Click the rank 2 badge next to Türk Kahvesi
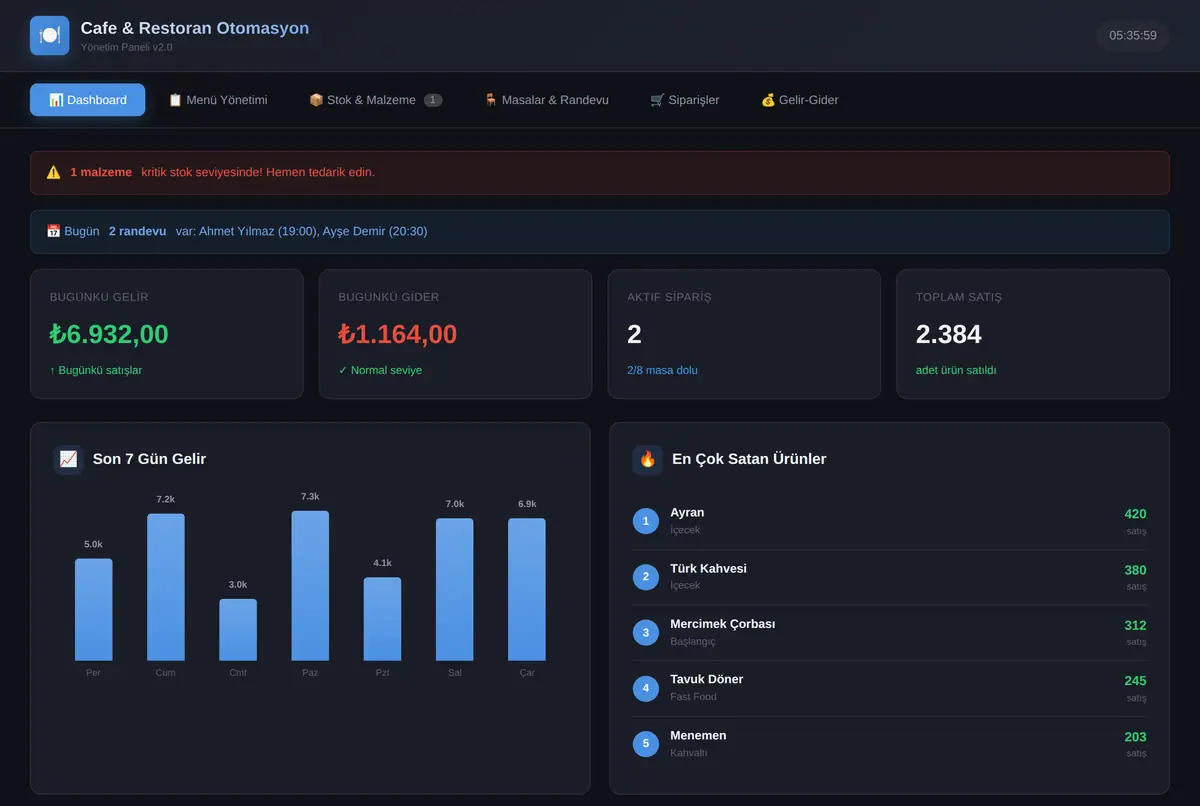Image resolution: width=1200 pixels, height=806 pixels. point(646,577)
